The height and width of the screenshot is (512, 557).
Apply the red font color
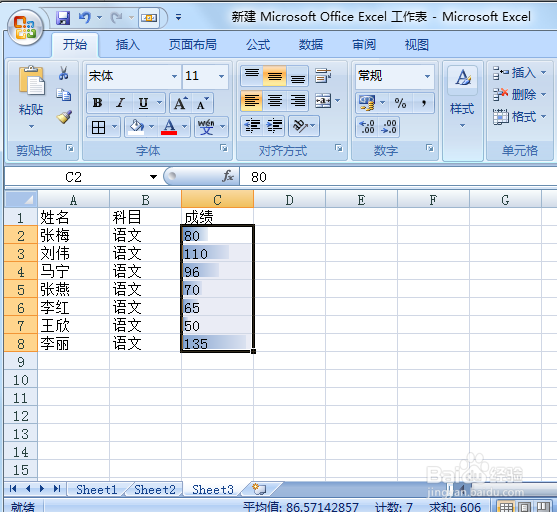tap(169, 127)
